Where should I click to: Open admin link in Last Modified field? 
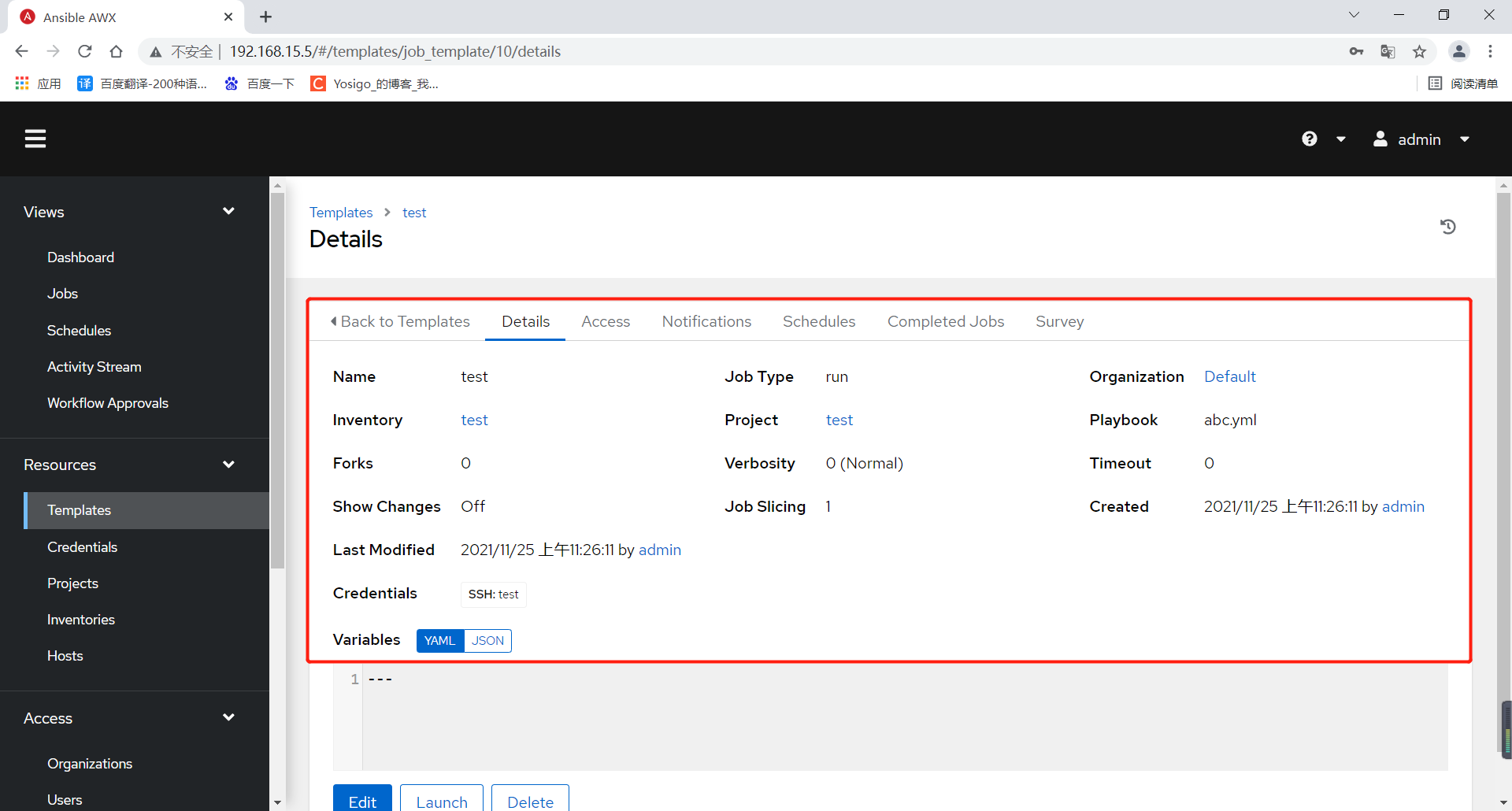tap(660, 550)
